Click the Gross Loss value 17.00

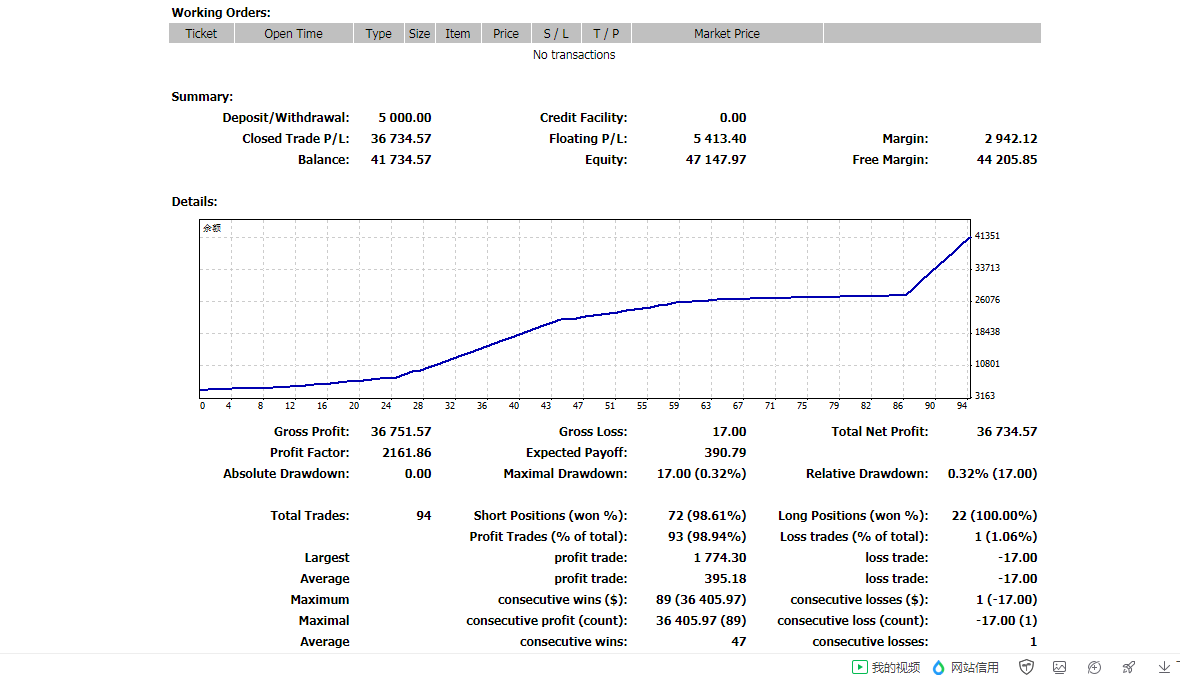click(729, 432)
